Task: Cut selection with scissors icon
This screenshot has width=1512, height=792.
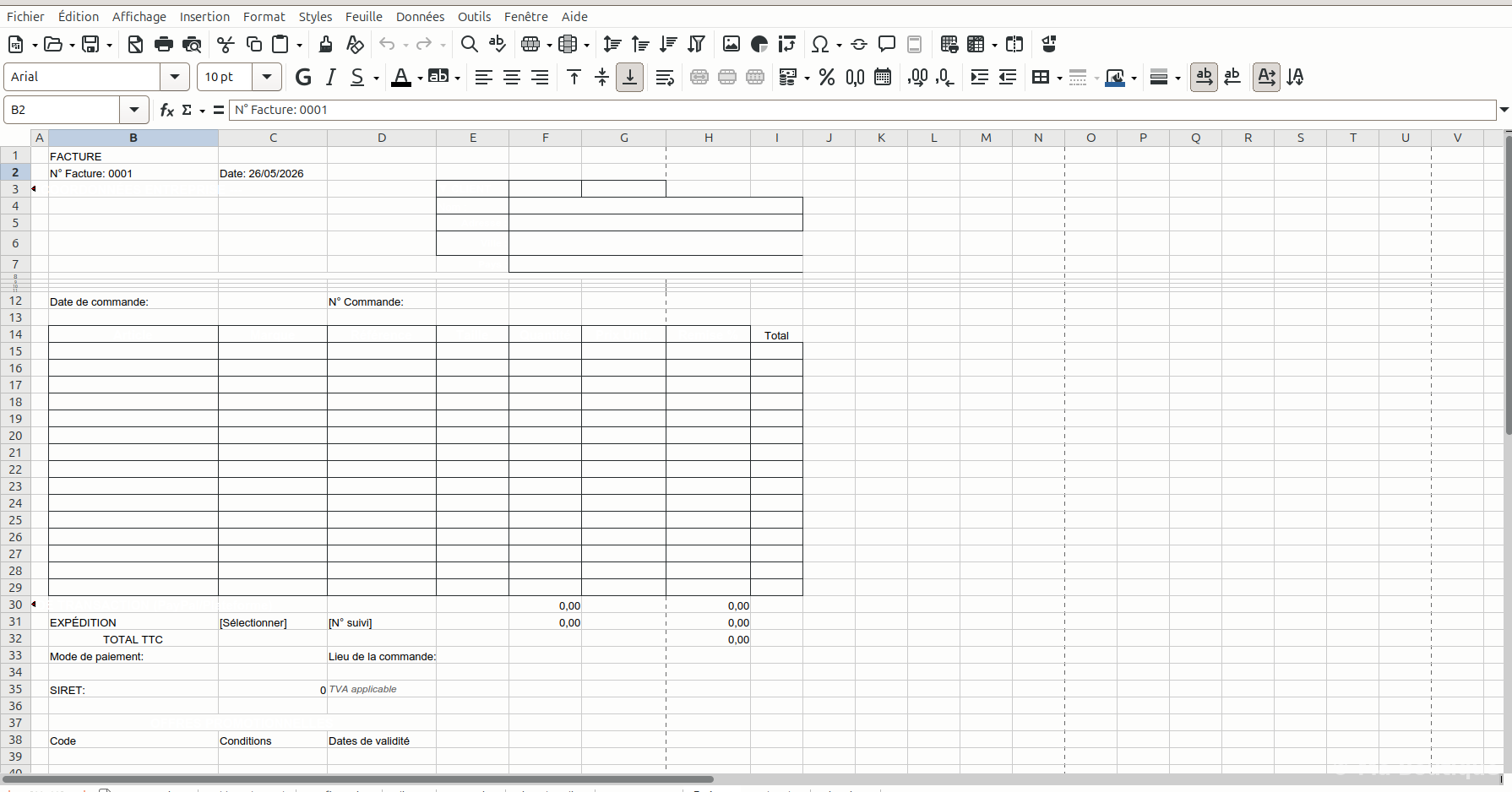Action: click(226, 45)
